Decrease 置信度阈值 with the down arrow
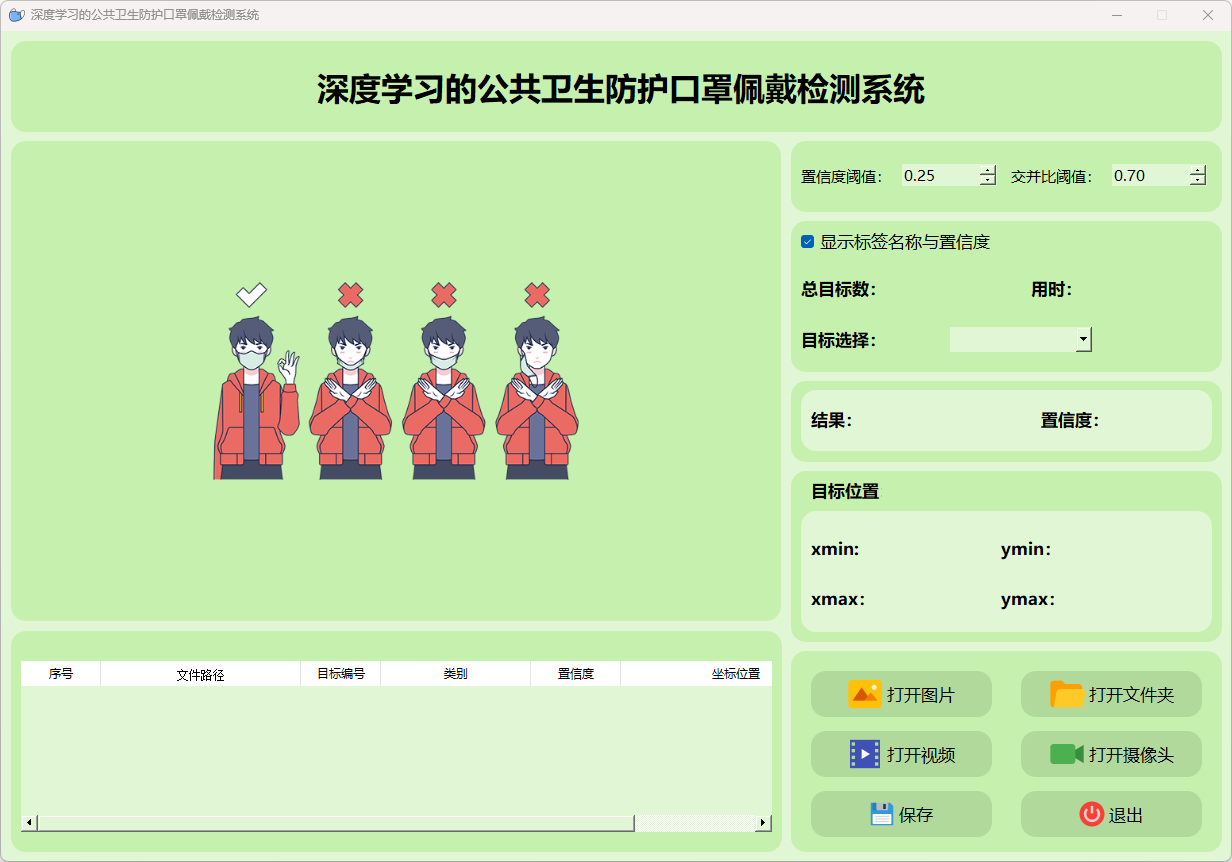The height and width of the screenshot is (862, 1232). click(988, 181)
